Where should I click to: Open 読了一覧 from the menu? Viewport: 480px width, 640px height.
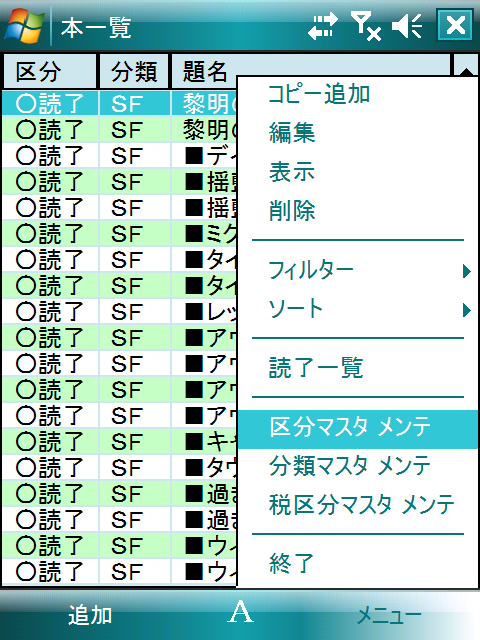(316, 367)
